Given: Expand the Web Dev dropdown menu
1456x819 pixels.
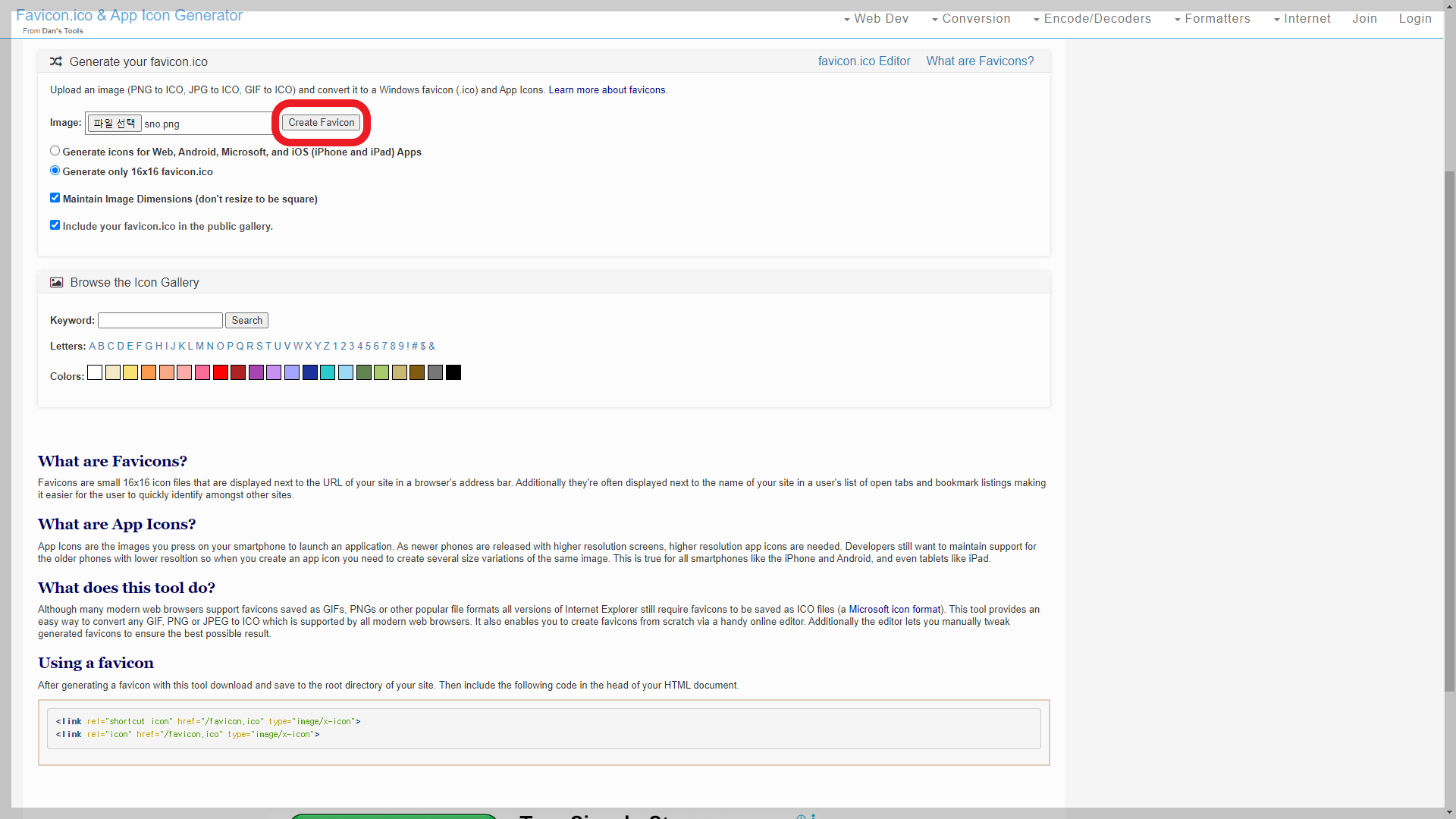Looking at the screenshot, I should tap(876, 19).
